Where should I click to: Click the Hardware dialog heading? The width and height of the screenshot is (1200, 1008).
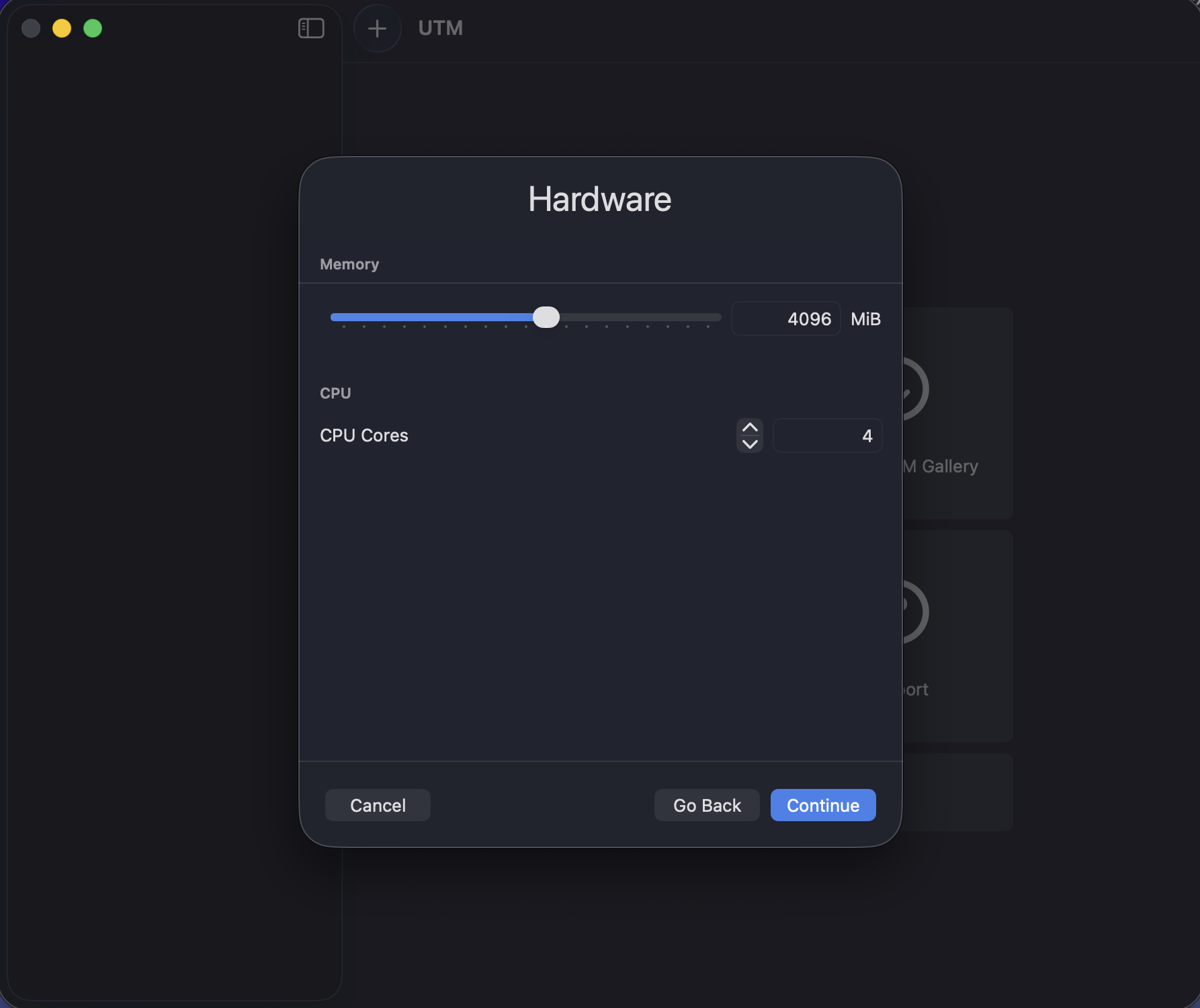(x=599, y=200)
